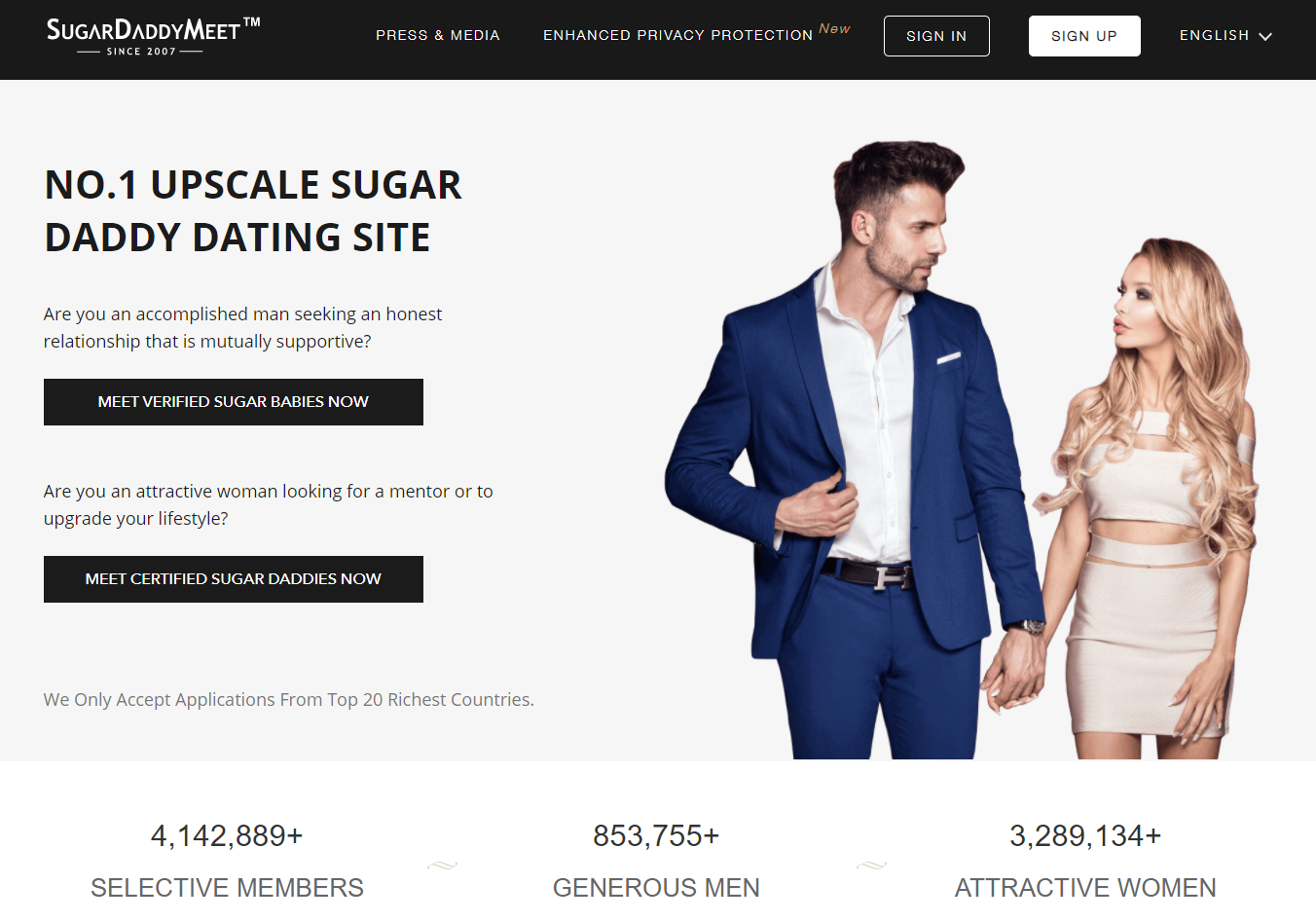Click the 4,142,889+ selective members count
Viewport: 1316px width, 922px height.
click(x=227, y=835)
